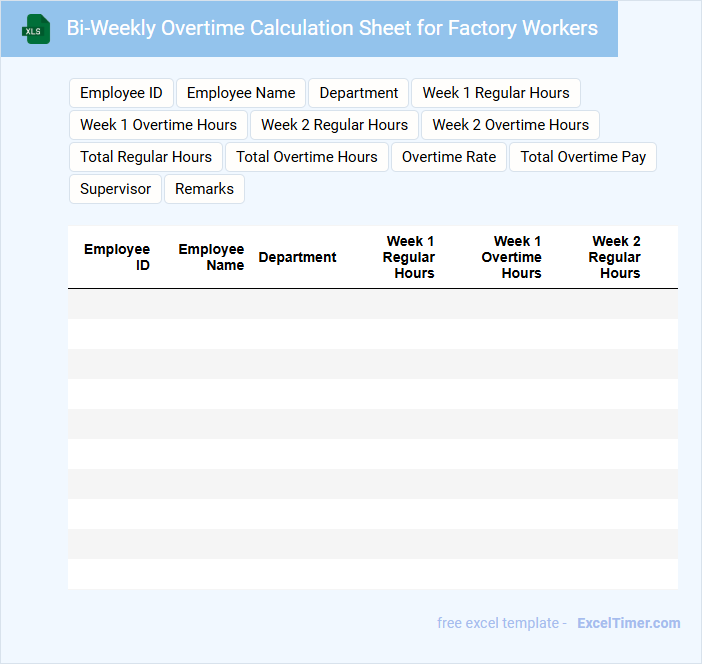Select the Supervisor tag

click(116, 189)
